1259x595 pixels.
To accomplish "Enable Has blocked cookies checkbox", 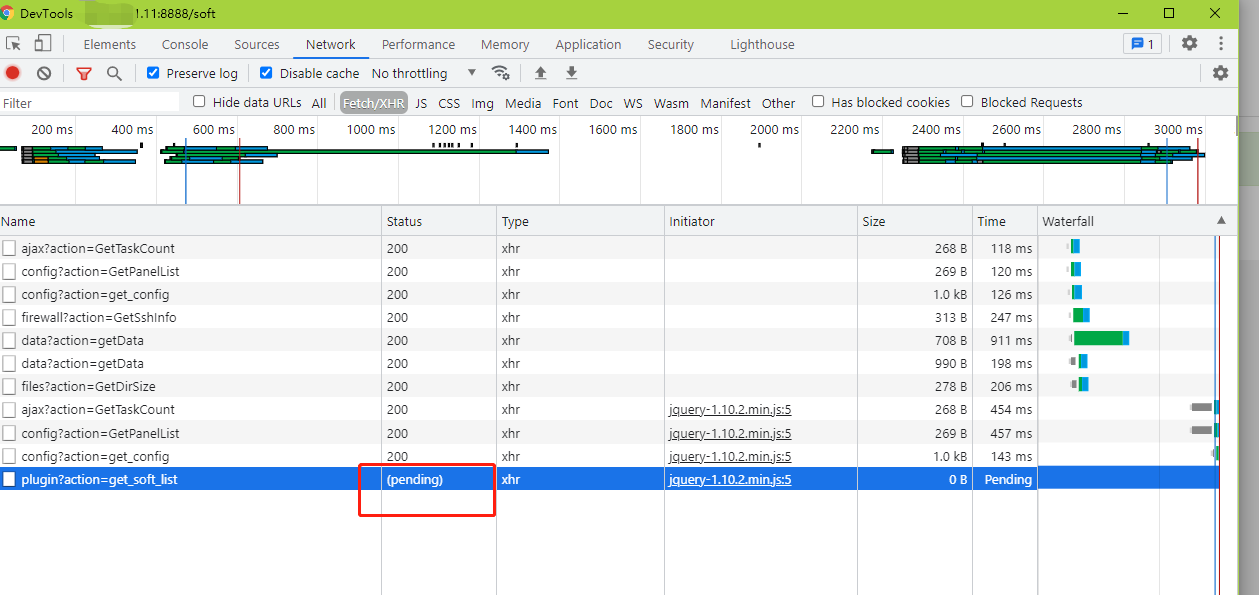I will [x=818, y=102].
